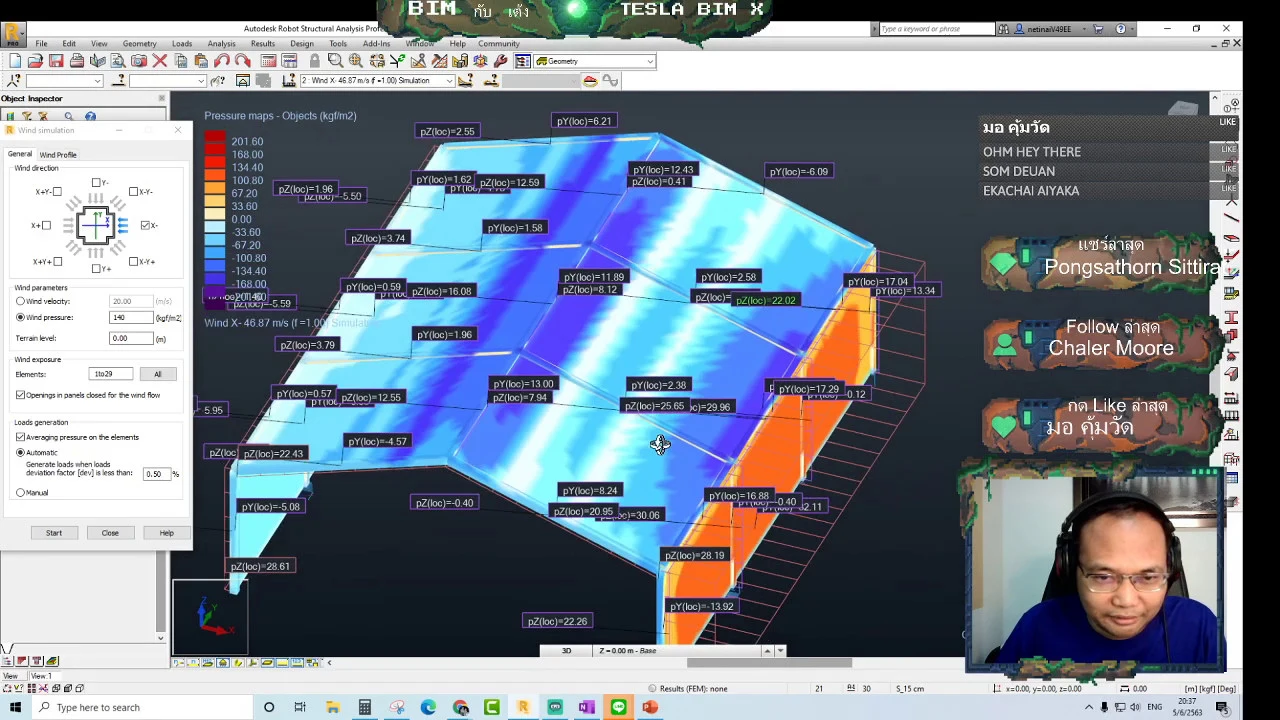The height and width of the screenshot is (720, 1280).
Task: Click the search magnifier in Object Inspector
Action: [x=69, y=117]
